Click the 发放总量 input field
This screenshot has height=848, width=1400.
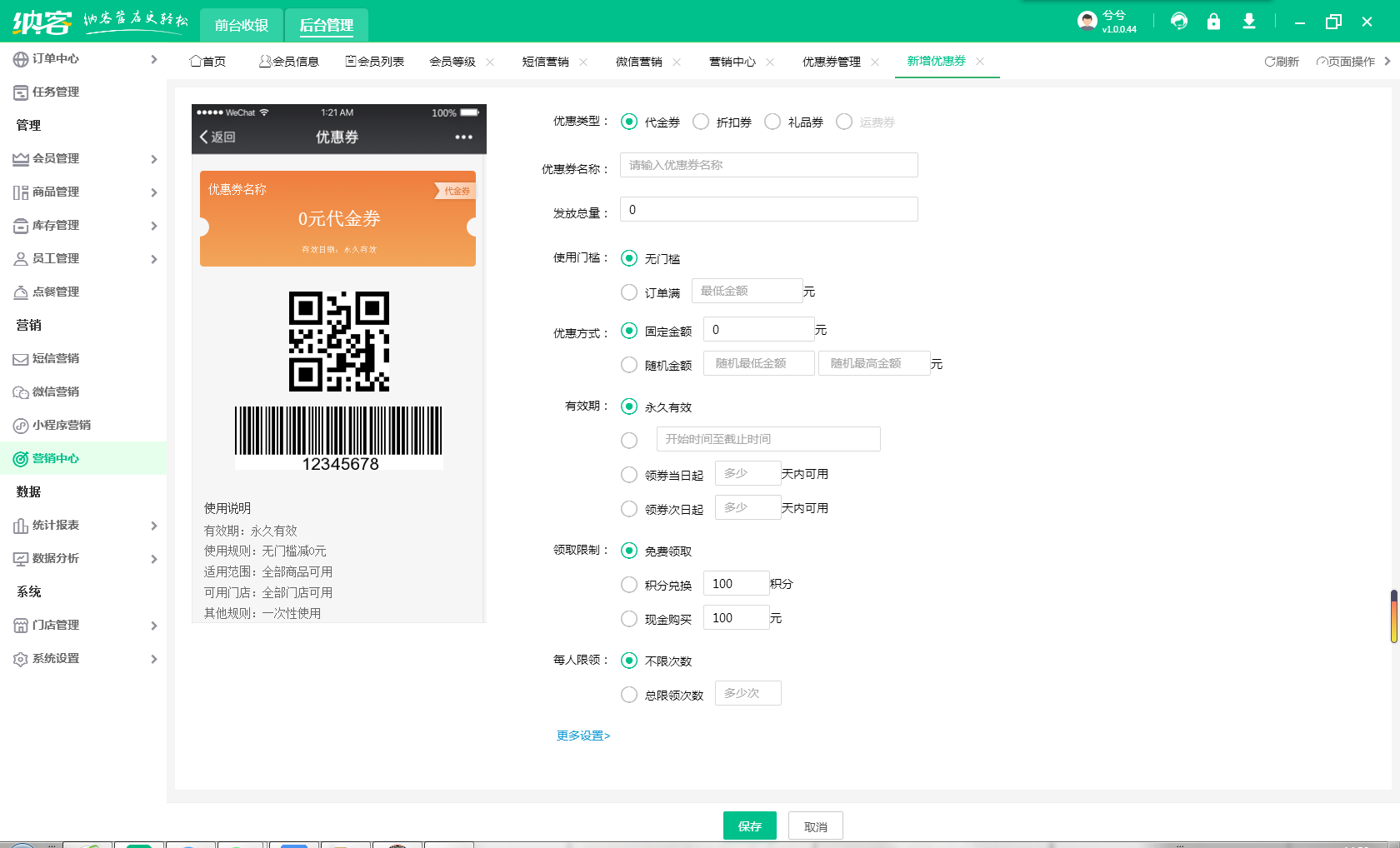click(x=769, y=209)
